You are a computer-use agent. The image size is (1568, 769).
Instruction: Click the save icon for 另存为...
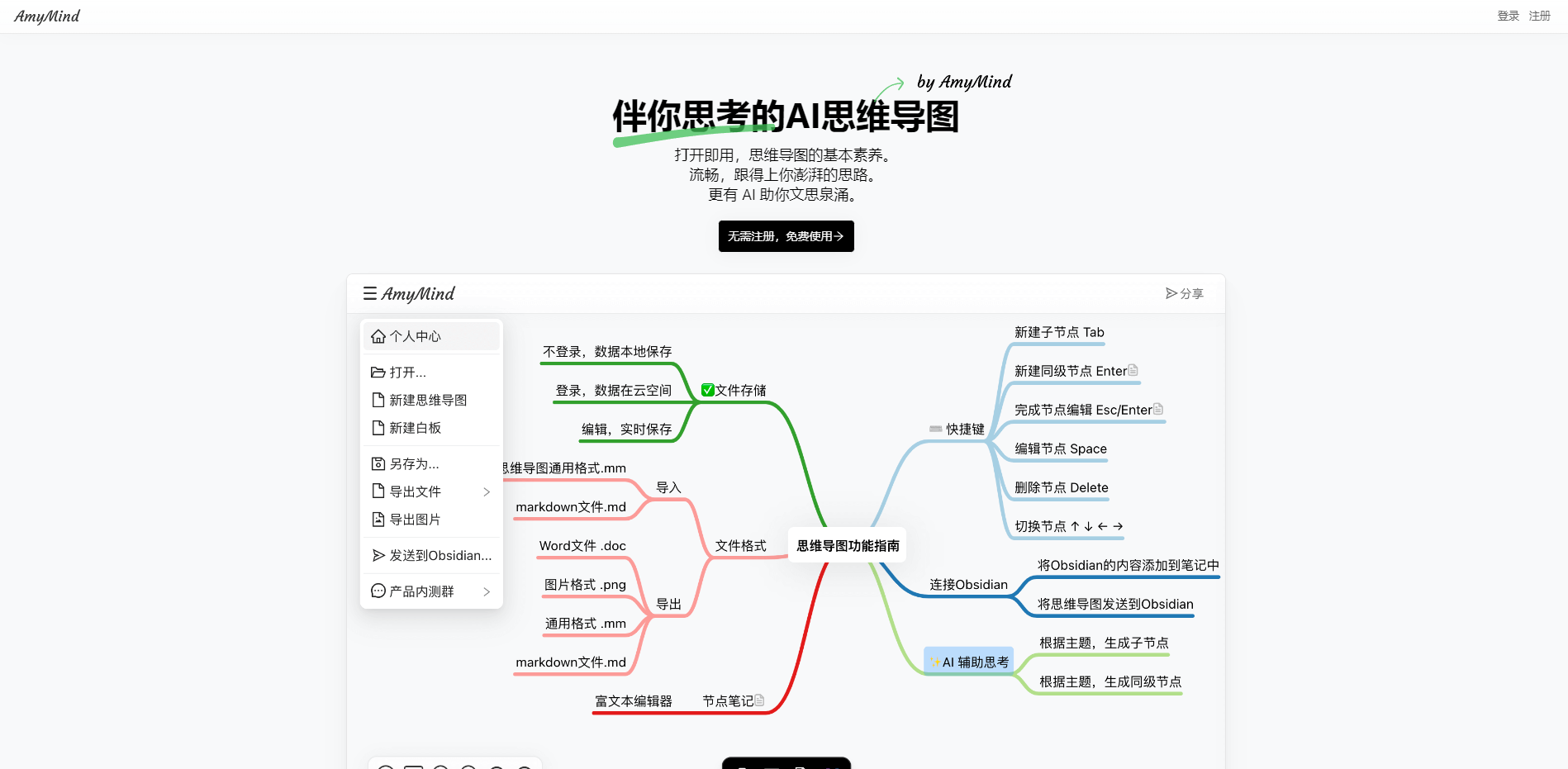[378, 464]
